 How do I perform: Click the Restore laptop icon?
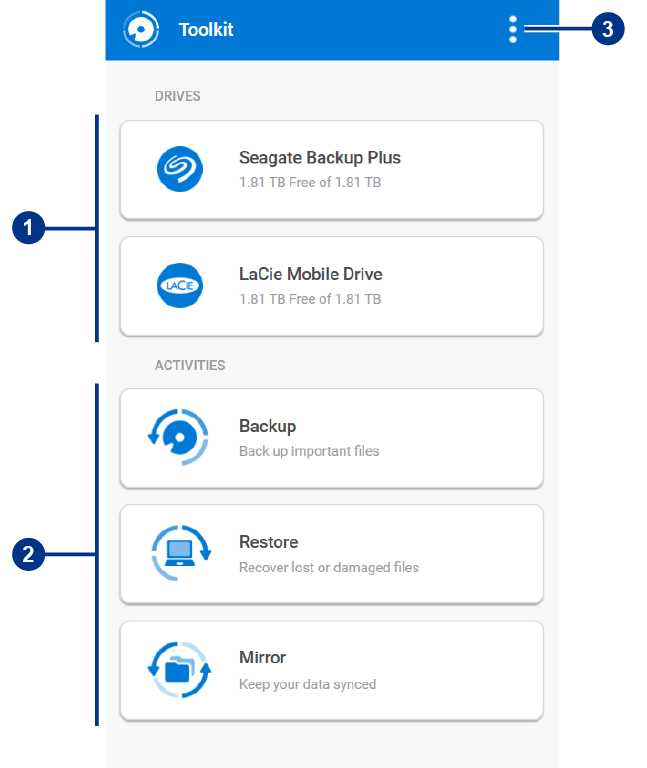coord(180,553)
